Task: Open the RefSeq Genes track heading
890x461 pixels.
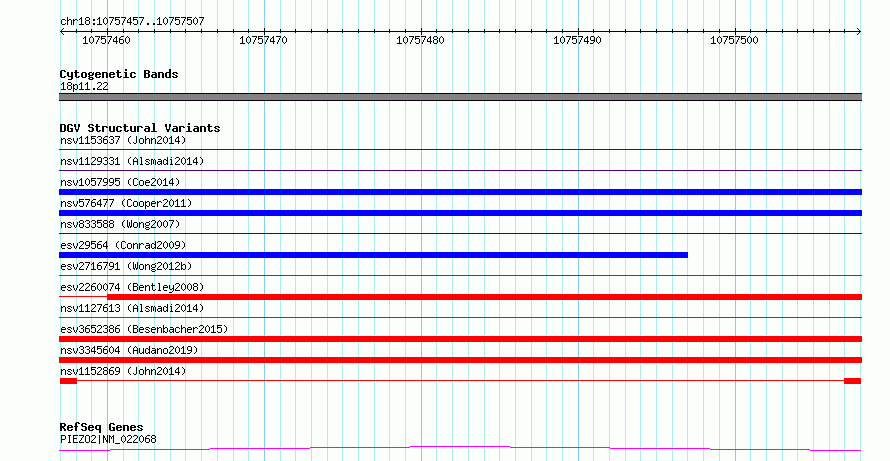Action: [x=101, y=427]
